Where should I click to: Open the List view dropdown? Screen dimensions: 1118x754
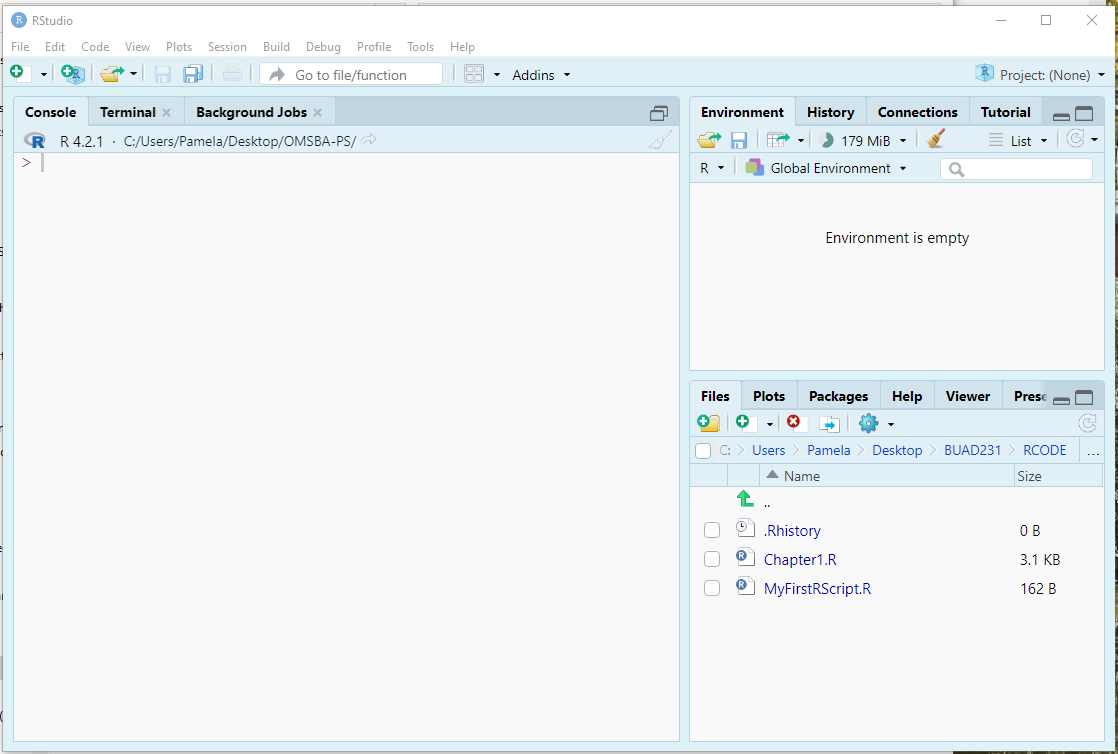click(x=1018, y=141)
